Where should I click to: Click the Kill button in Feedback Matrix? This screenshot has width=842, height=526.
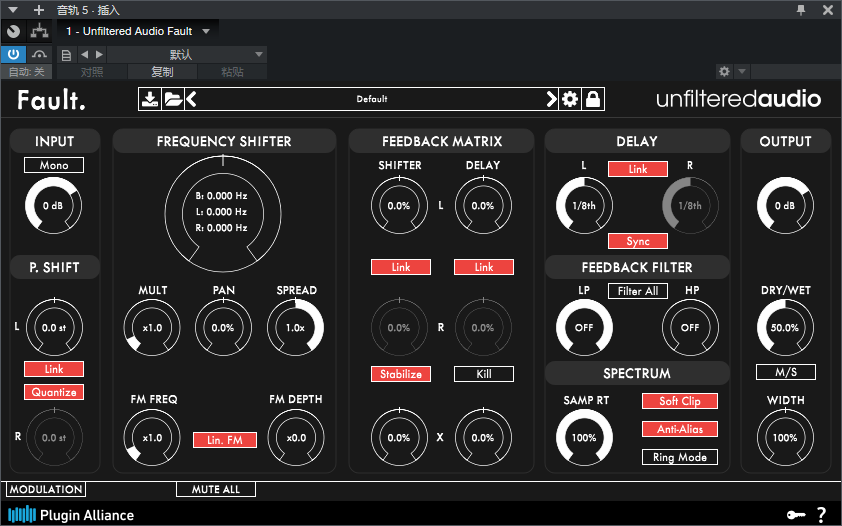pos(484,374)
